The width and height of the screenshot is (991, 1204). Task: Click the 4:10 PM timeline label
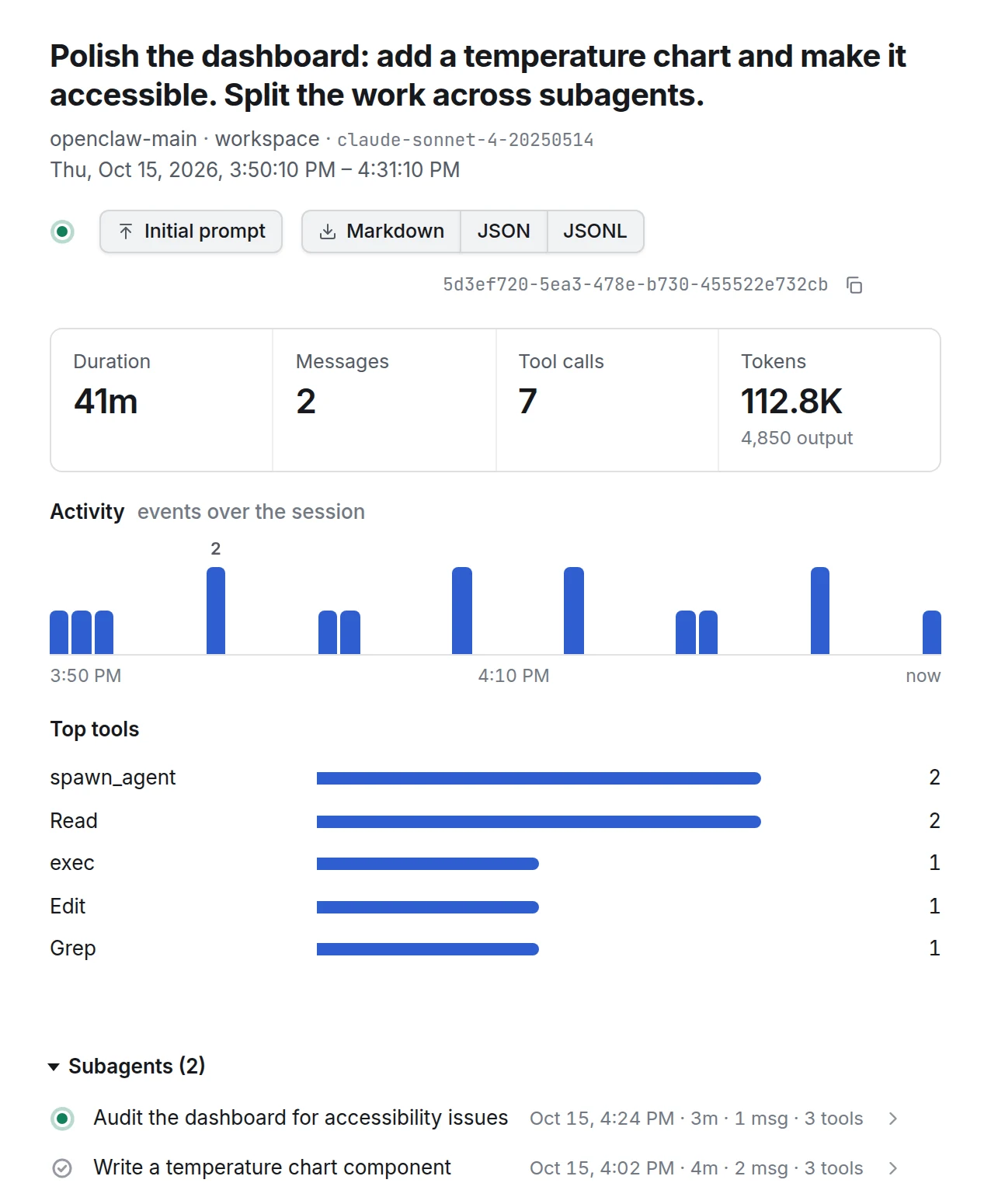[513, 676]
